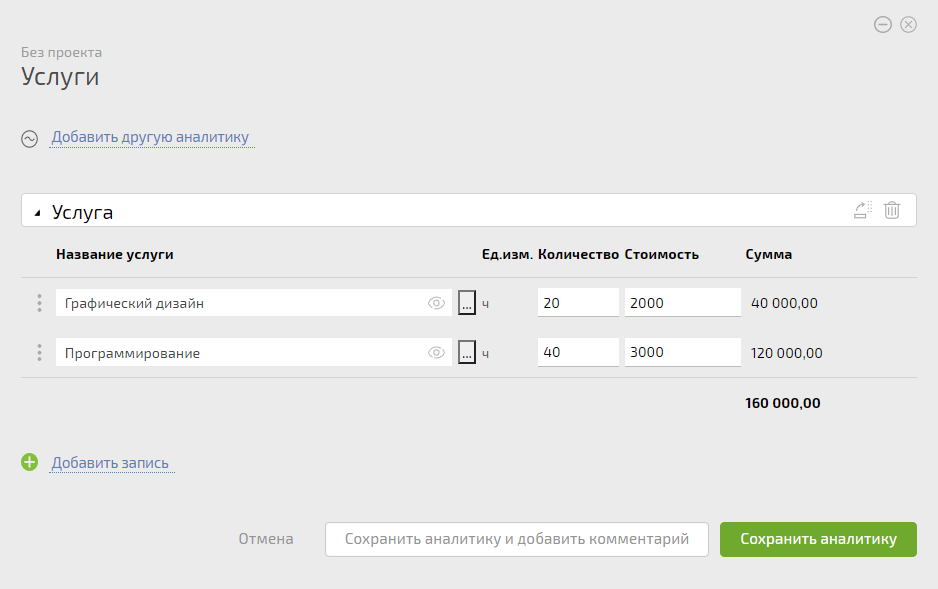The height and width of the screenshot is (589, 938).
Task: Click the trash icon in Услуга header
Action: point(892,210)
